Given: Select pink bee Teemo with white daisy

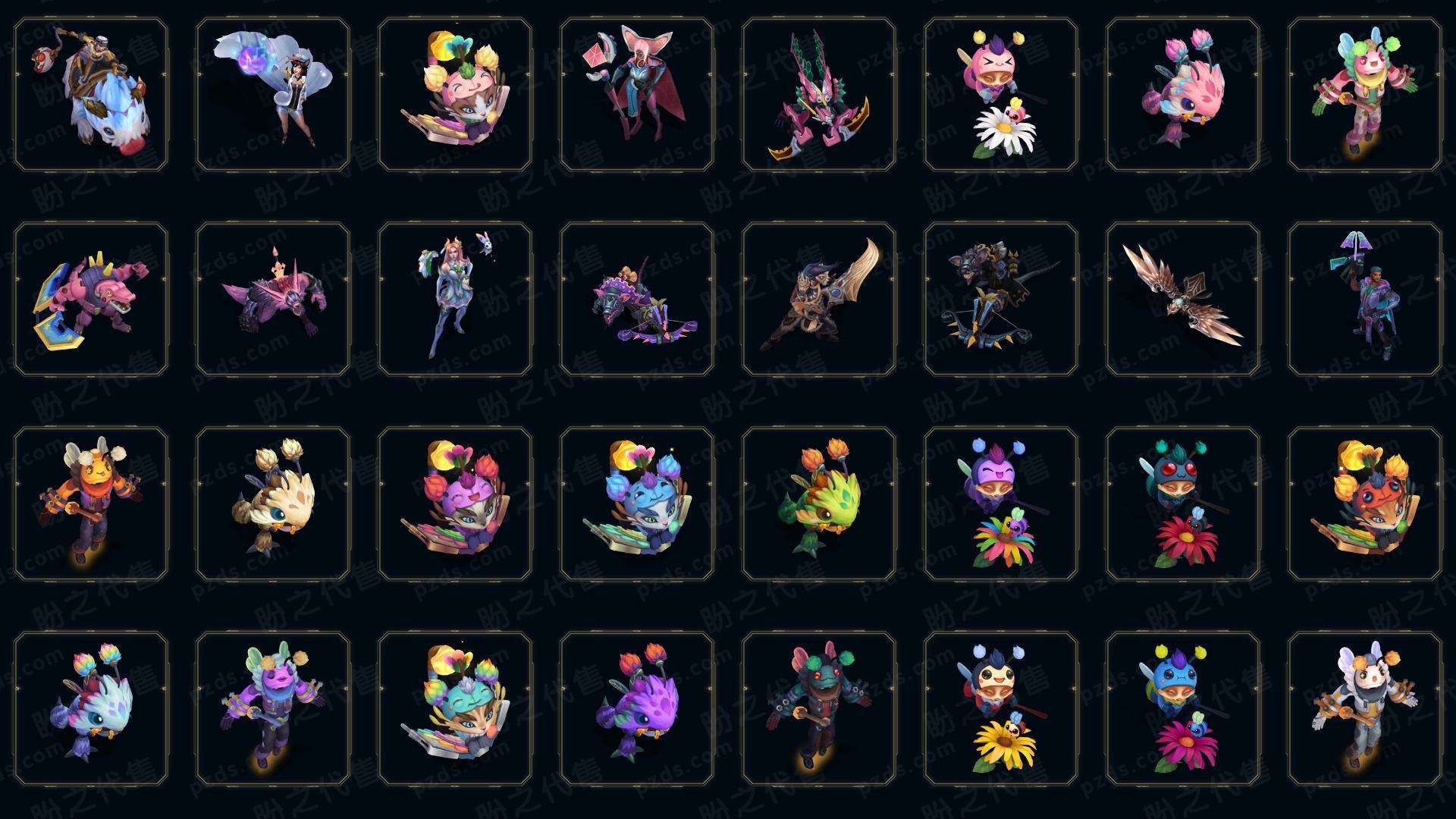Looking at the screenshot, I should coord(1001,94).
